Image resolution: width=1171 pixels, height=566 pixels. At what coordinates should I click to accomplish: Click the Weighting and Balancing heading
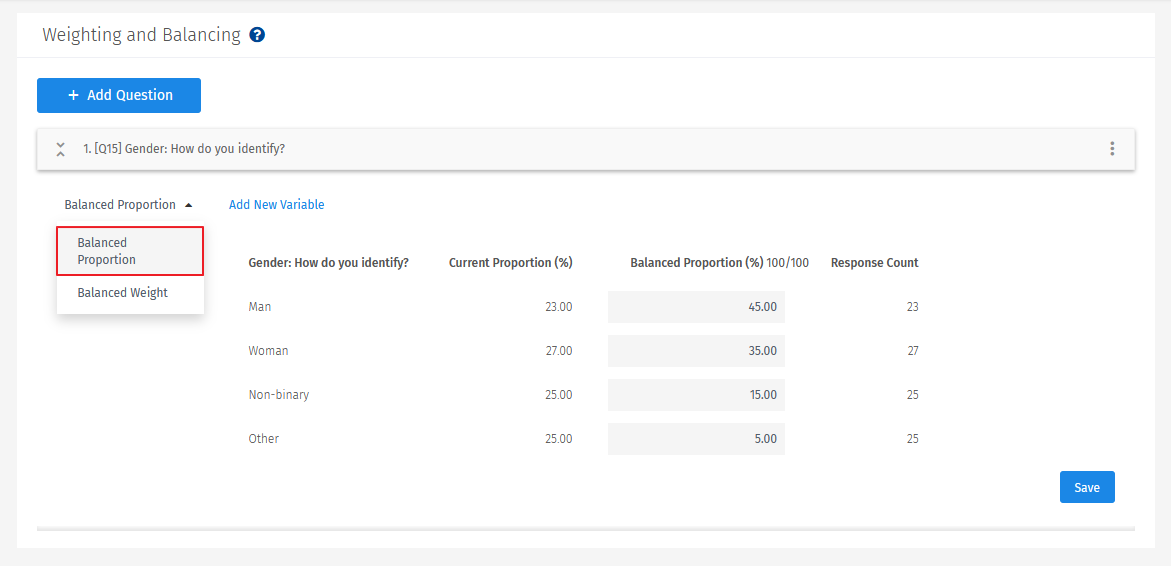click(141, 35)
